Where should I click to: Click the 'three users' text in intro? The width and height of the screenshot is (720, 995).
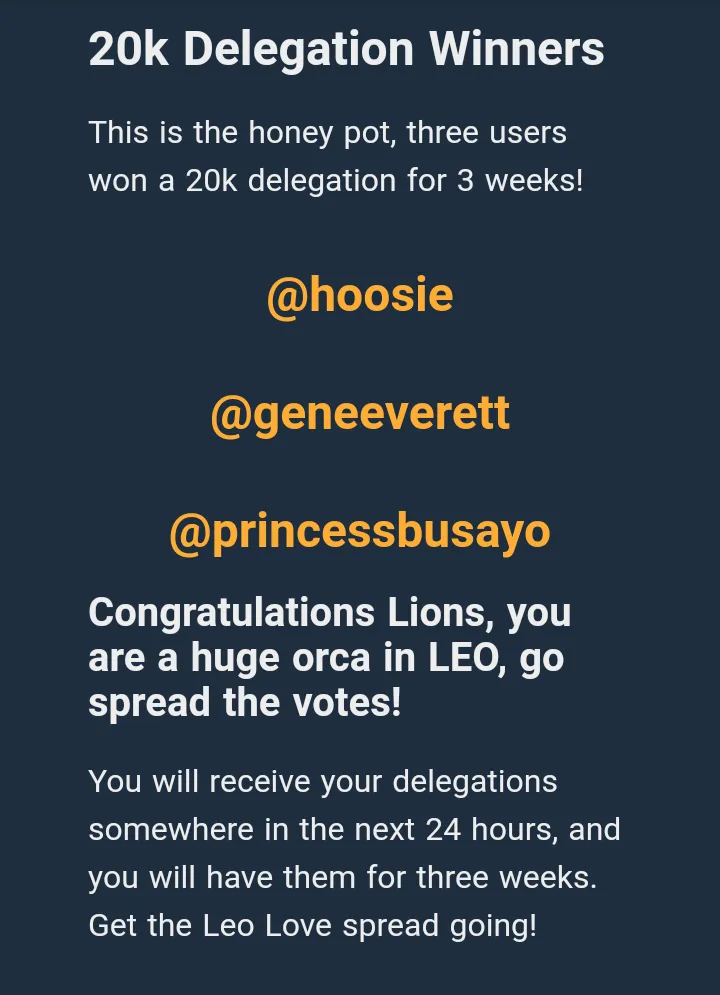coord(487,133)
